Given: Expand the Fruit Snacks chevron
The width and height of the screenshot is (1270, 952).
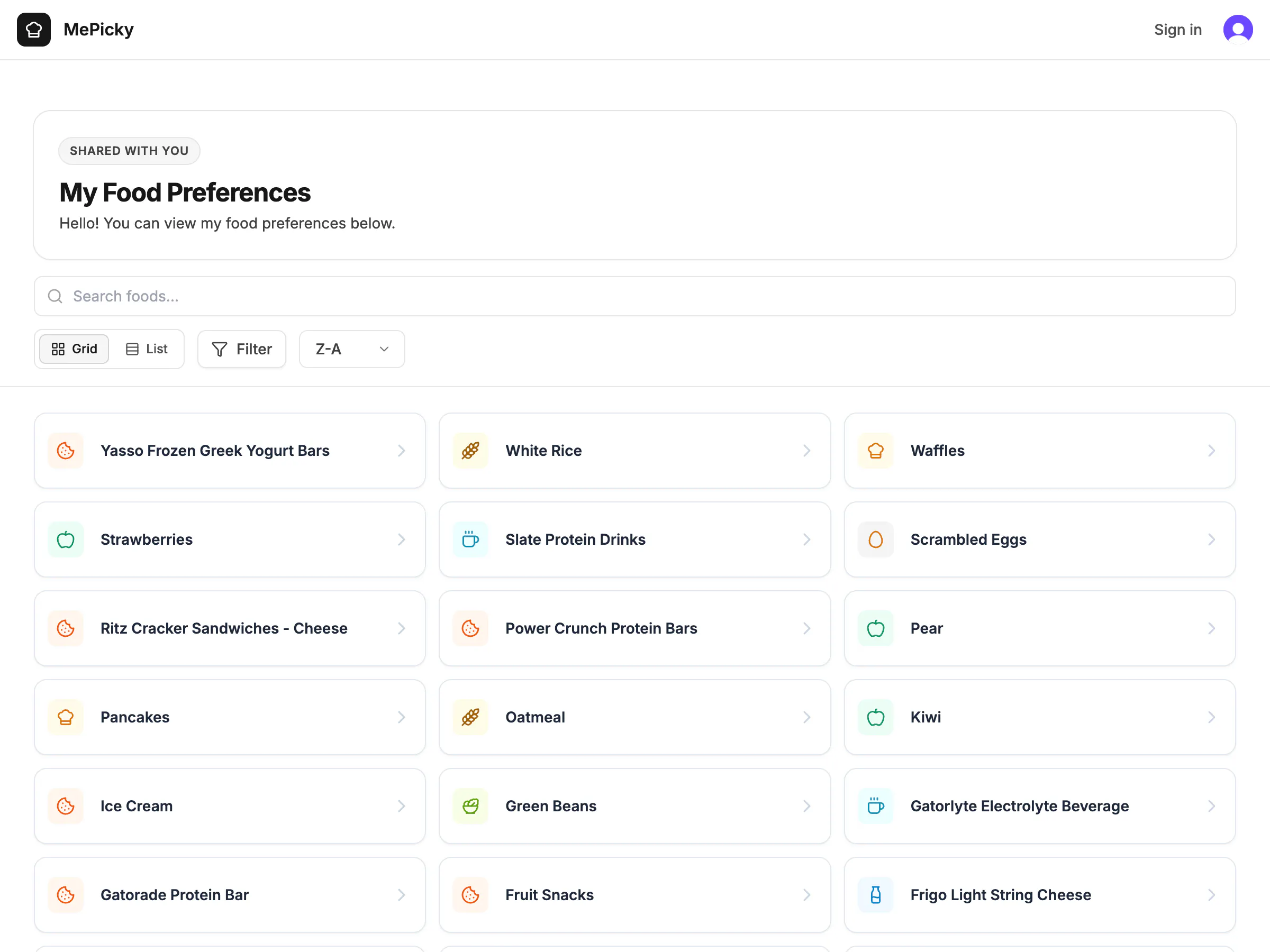Looking at the screenshot, I should point(806,895).
